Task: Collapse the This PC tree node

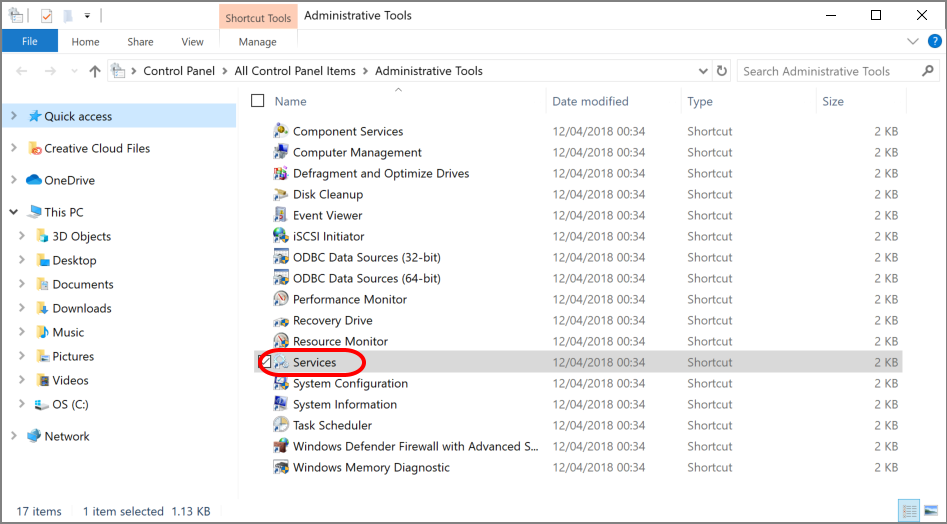Action: (14, 212)
